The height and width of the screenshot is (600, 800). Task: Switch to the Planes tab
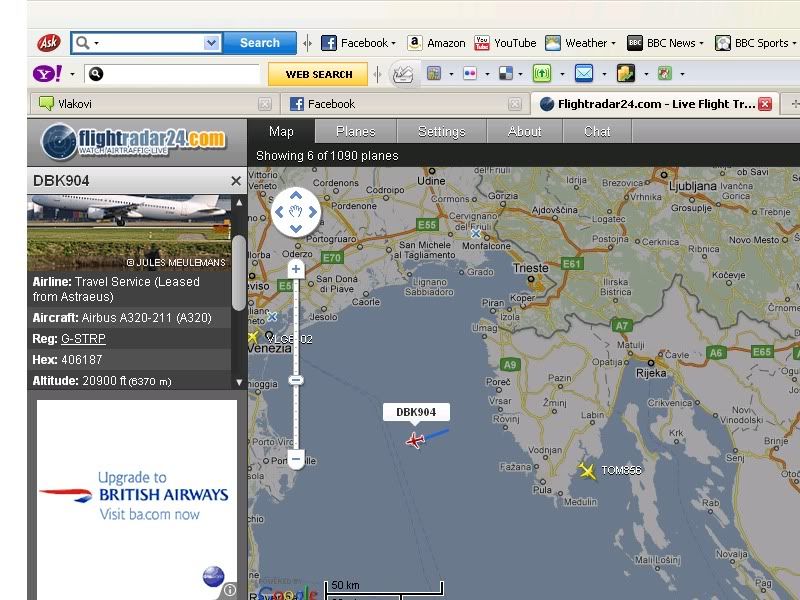click(356, 132)
